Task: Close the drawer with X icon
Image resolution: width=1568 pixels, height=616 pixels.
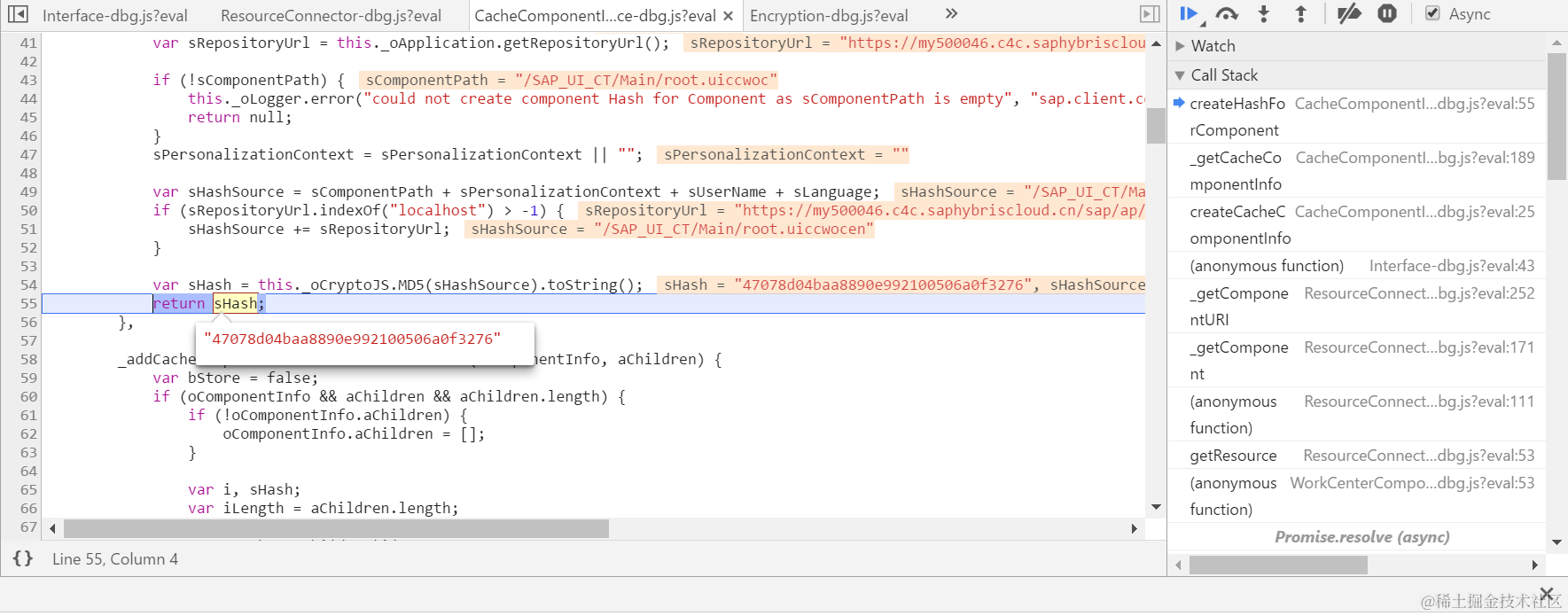Action: click(x=1547, y=593)
